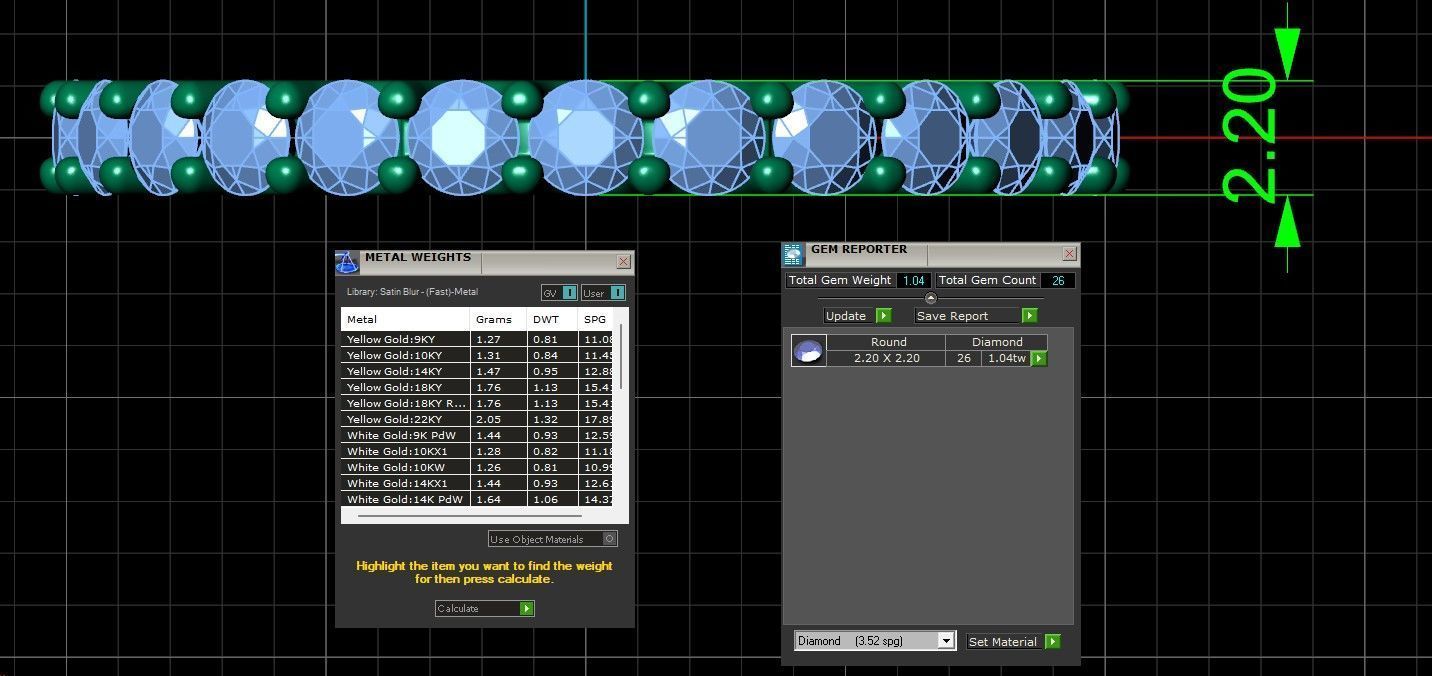Click the Gem Reporter panel title bar
Screen dimensions: 1432x676
point(933,254)
